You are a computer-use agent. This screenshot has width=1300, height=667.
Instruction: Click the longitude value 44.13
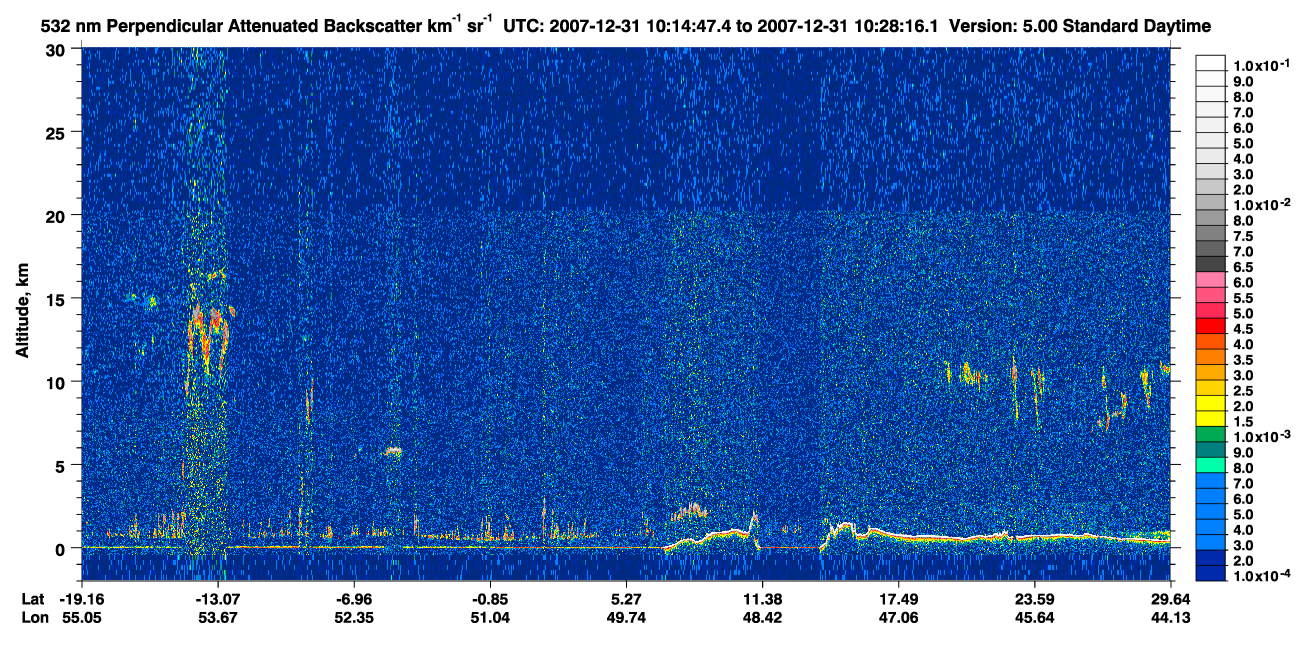(x=1170, y=618)
